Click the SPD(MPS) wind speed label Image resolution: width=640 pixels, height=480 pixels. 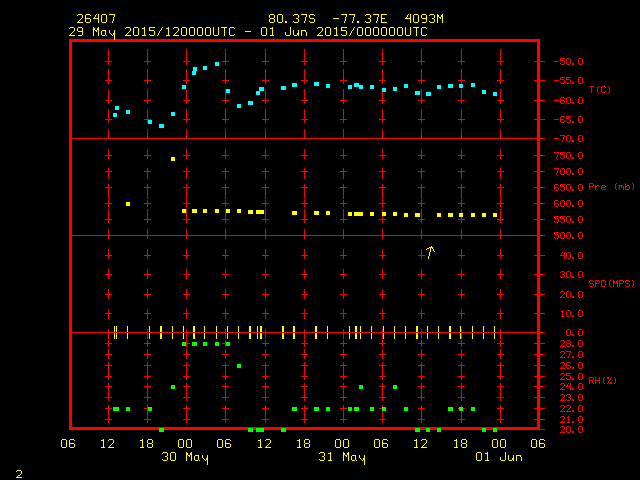tap(610, 284)
